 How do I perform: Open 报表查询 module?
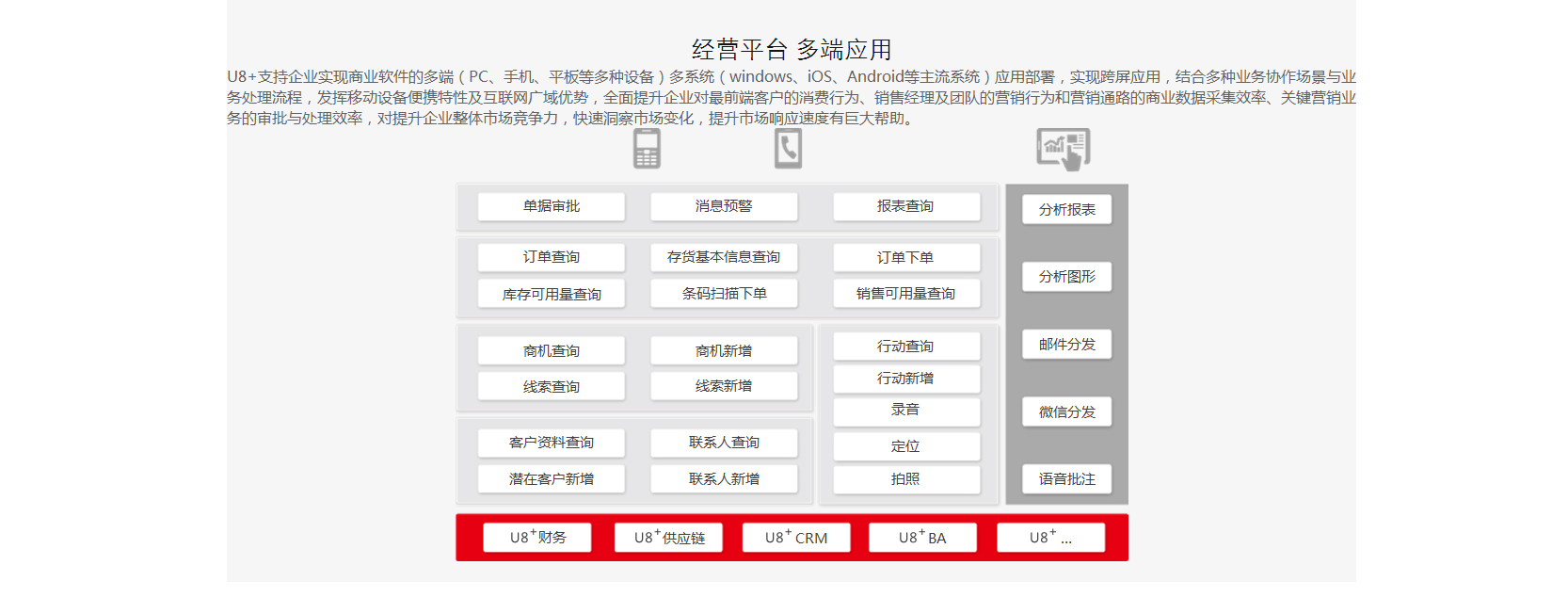(905, 206)
